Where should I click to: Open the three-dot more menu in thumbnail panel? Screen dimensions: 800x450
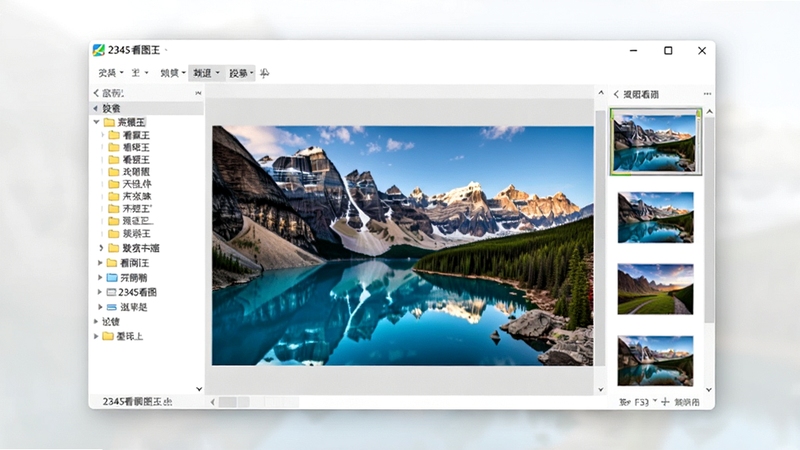[707, 94]
